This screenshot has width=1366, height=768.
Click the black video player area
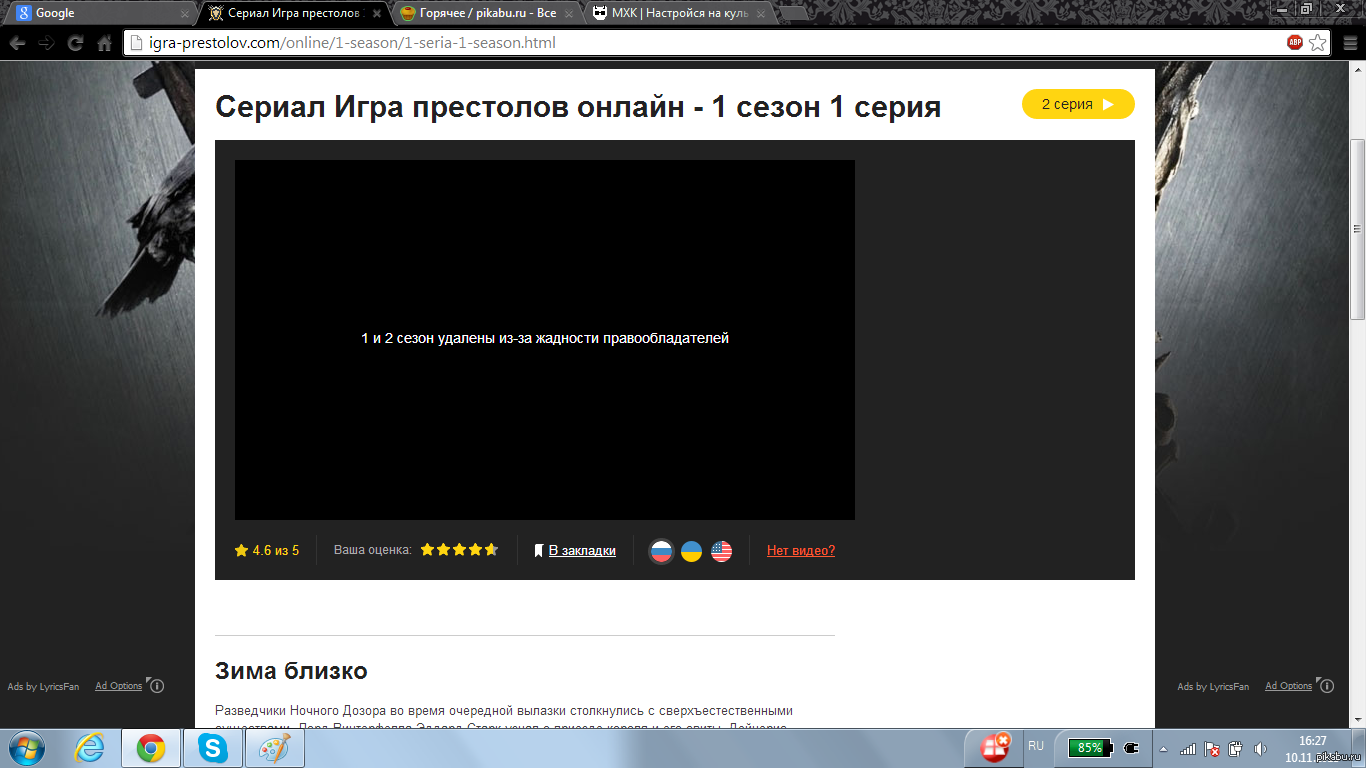545,340
